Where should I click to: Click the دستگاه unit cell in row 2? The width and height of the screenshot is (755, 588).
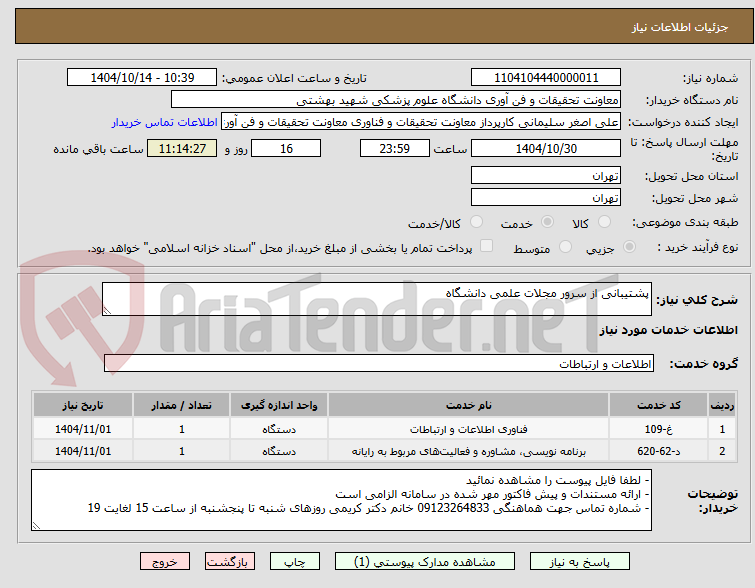[279, 451]
